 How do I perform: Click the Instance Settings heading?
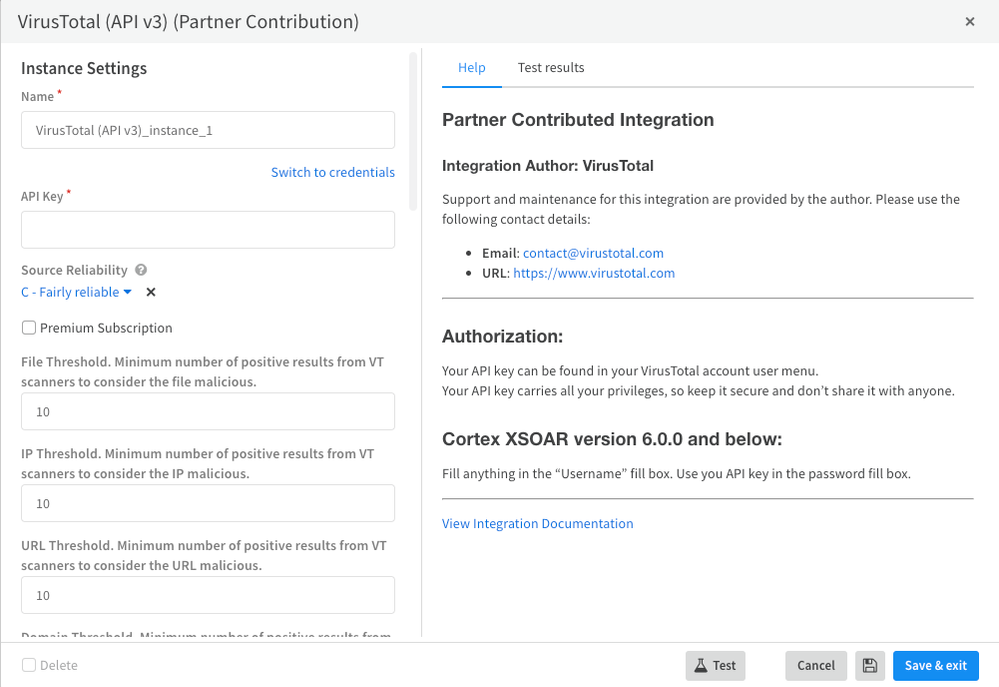click(84, 68)
